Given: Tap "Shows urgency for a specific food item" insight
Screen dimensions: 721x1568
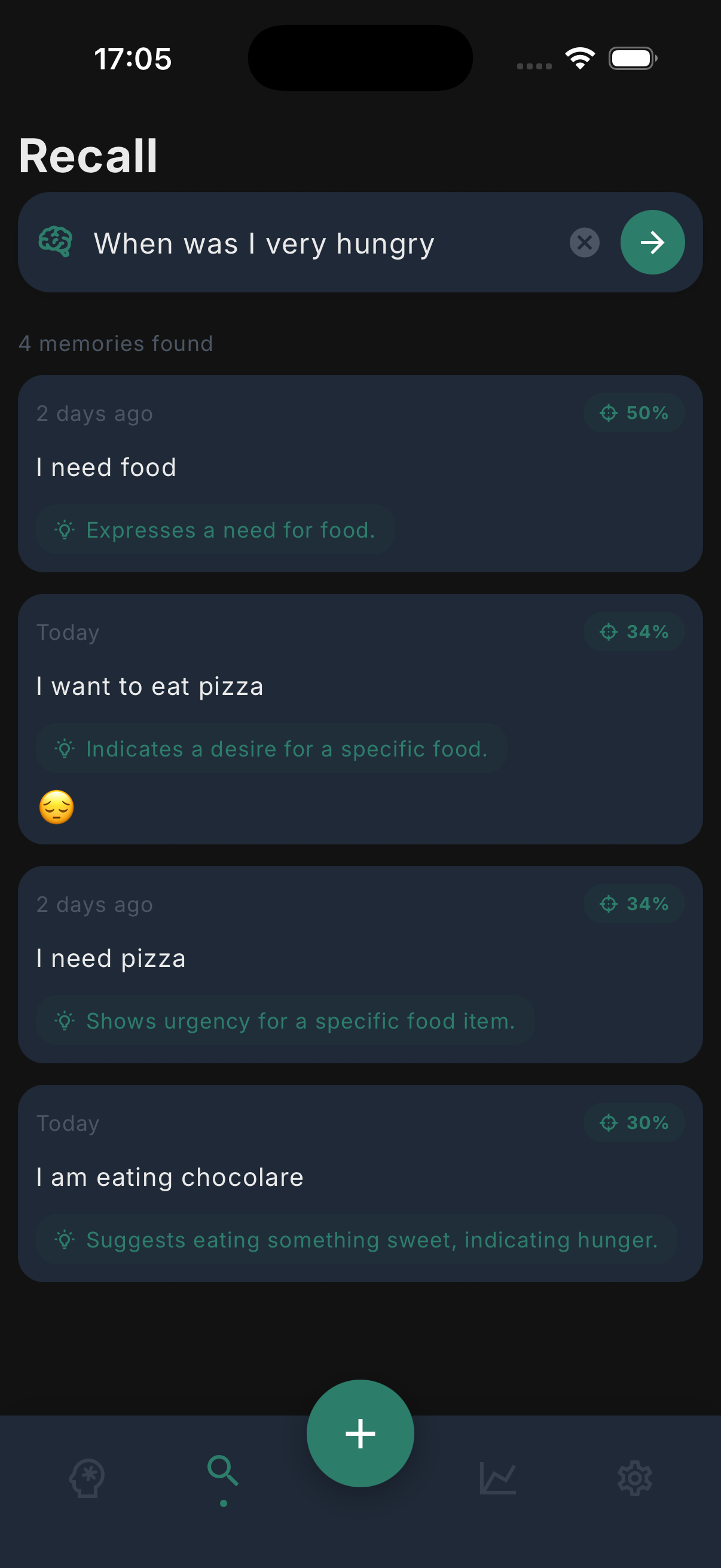Looking at the screenshot, I should (x=285, y=1021).
